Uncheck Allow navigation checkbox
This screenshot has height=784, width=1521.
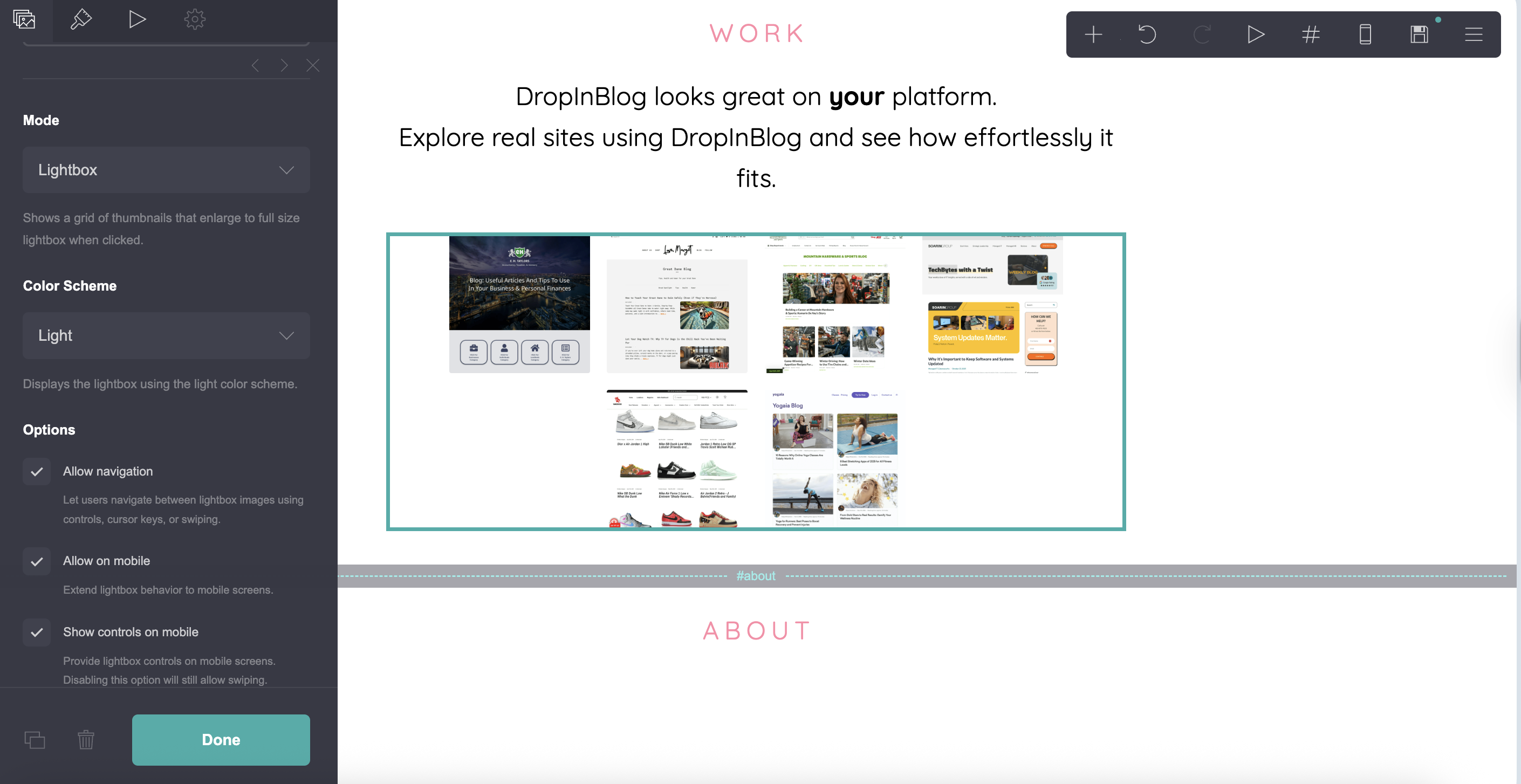(37, 471)
